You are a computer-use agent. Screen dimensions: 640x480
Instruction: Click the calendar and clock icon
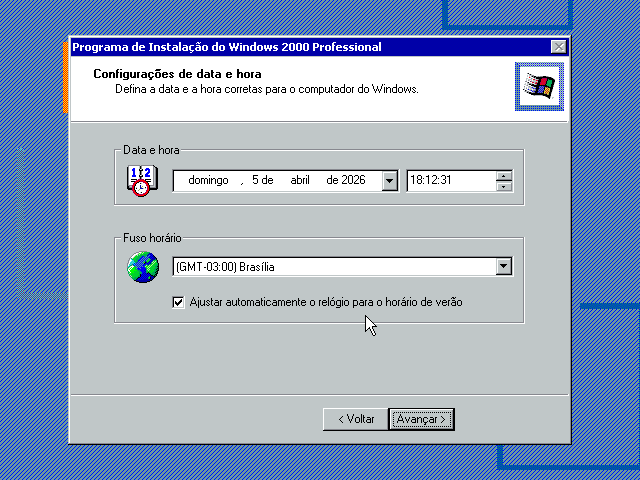[x=141, y=180]
